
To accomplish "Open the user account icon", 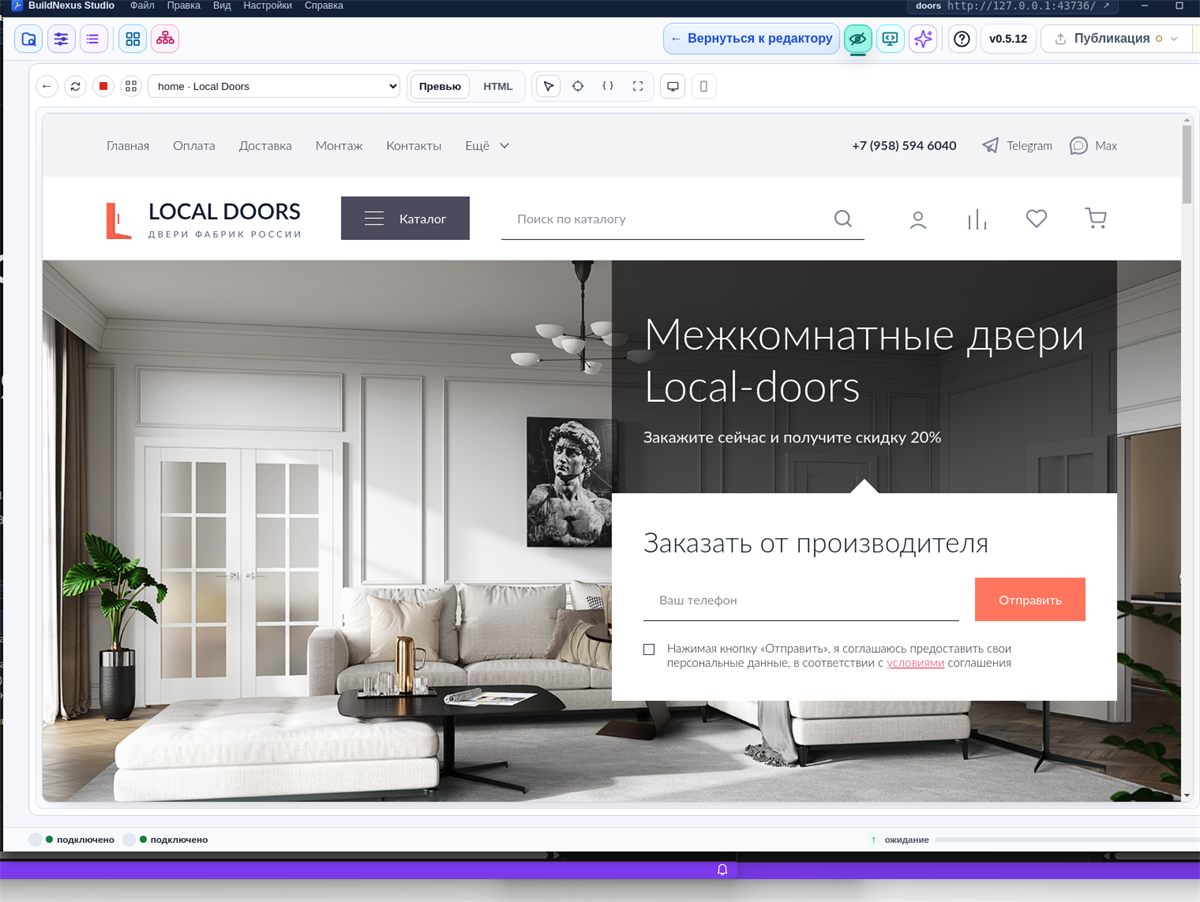I will (x=918, y=220).
